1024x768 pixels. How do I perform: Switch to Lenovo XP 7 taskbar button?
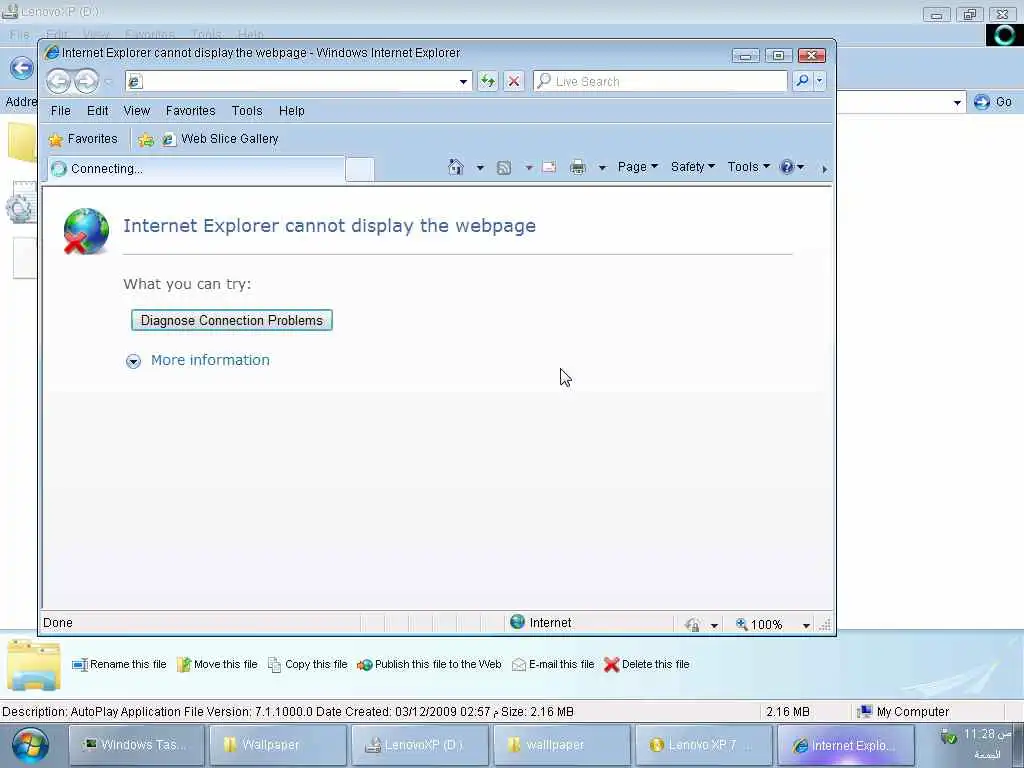tap(703, 745)
